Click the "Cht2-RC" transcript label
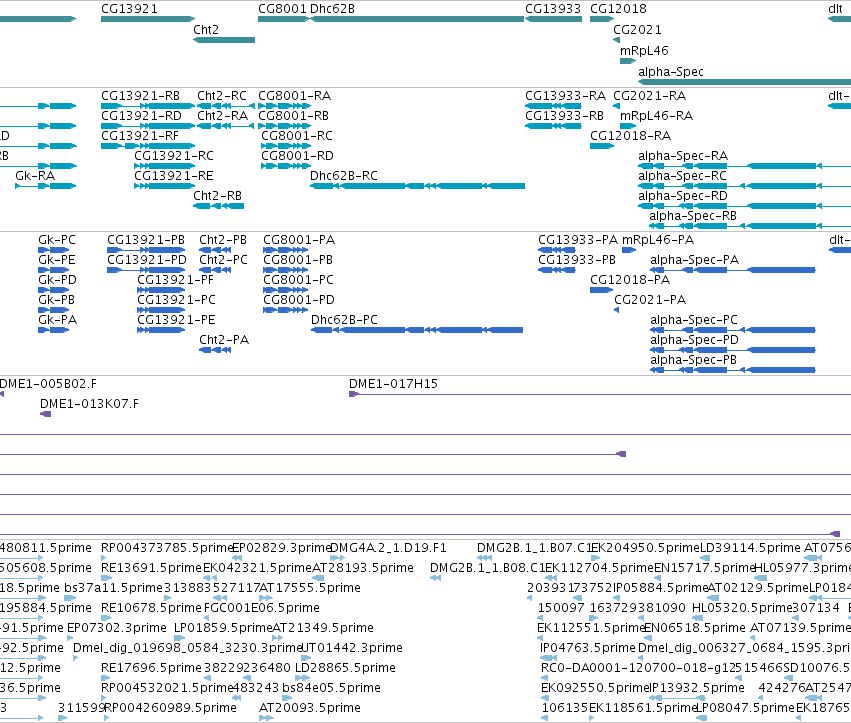The image size is (851, 723). [222, 96]
